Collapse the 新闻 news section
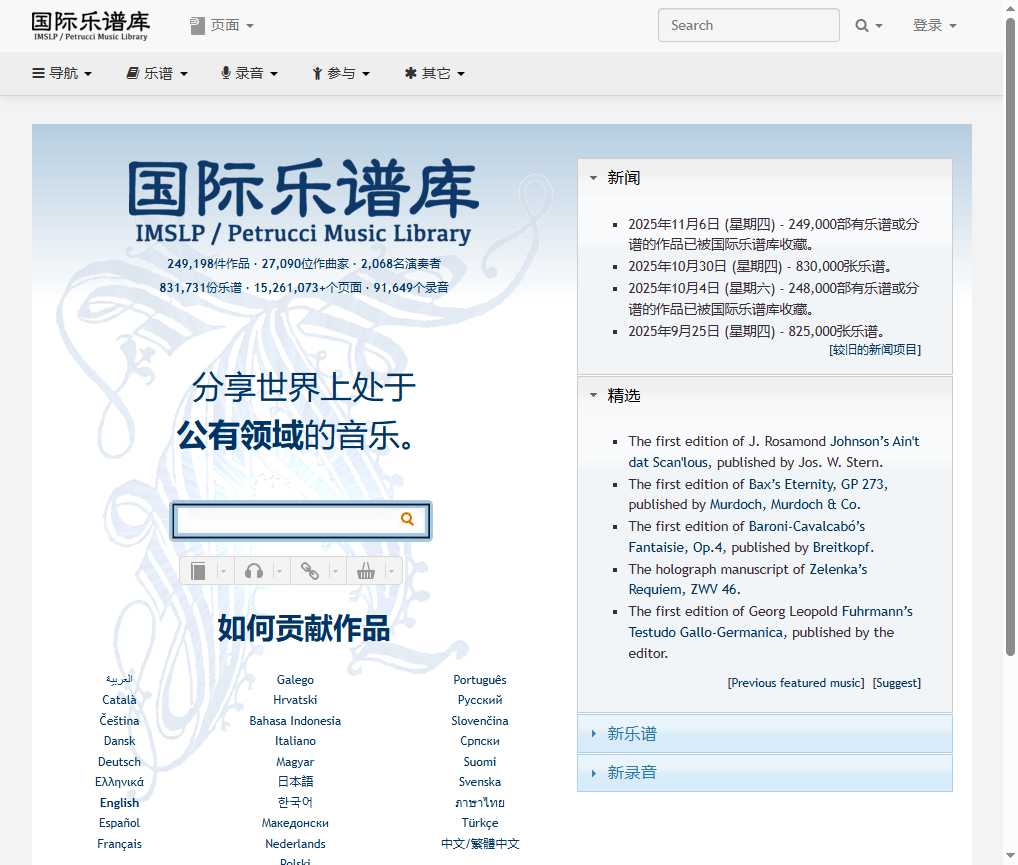The height and width of the screenshot is (865, 1018). click(595, 177)
